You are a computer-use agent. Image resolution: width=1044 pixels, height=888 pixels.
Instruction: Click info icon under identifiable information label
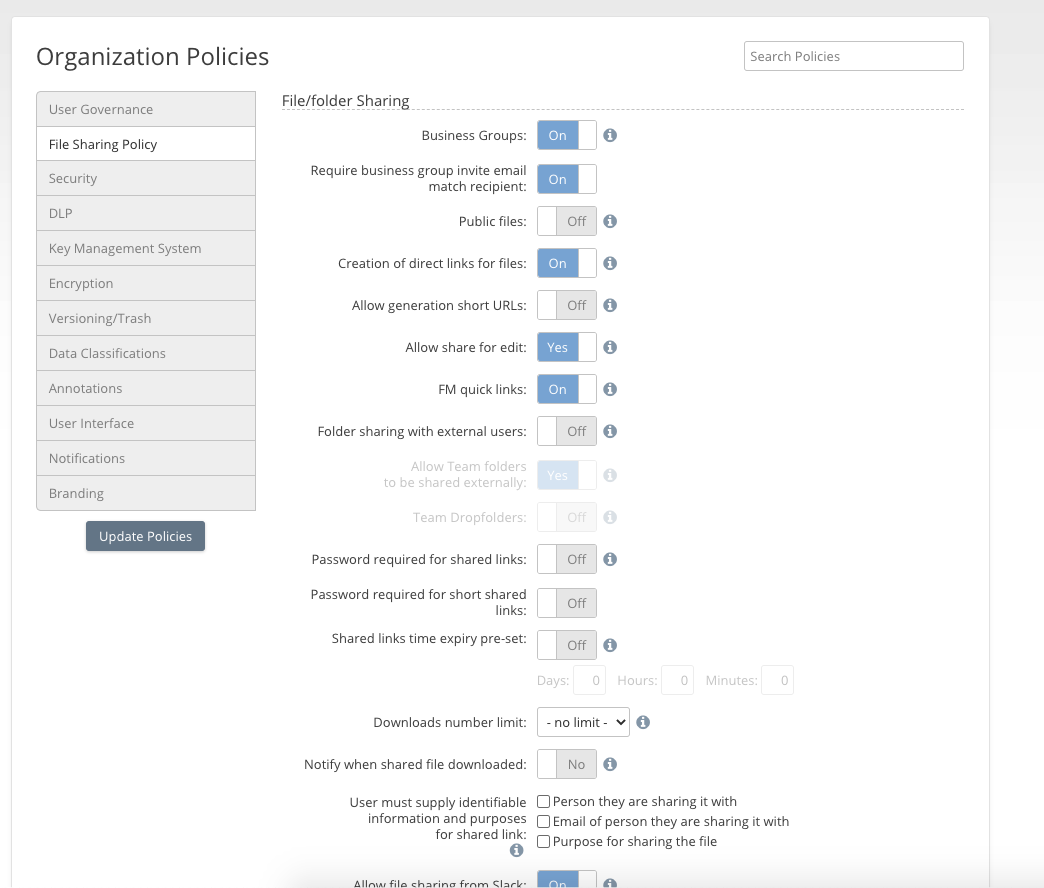click(x=516, y=851)
